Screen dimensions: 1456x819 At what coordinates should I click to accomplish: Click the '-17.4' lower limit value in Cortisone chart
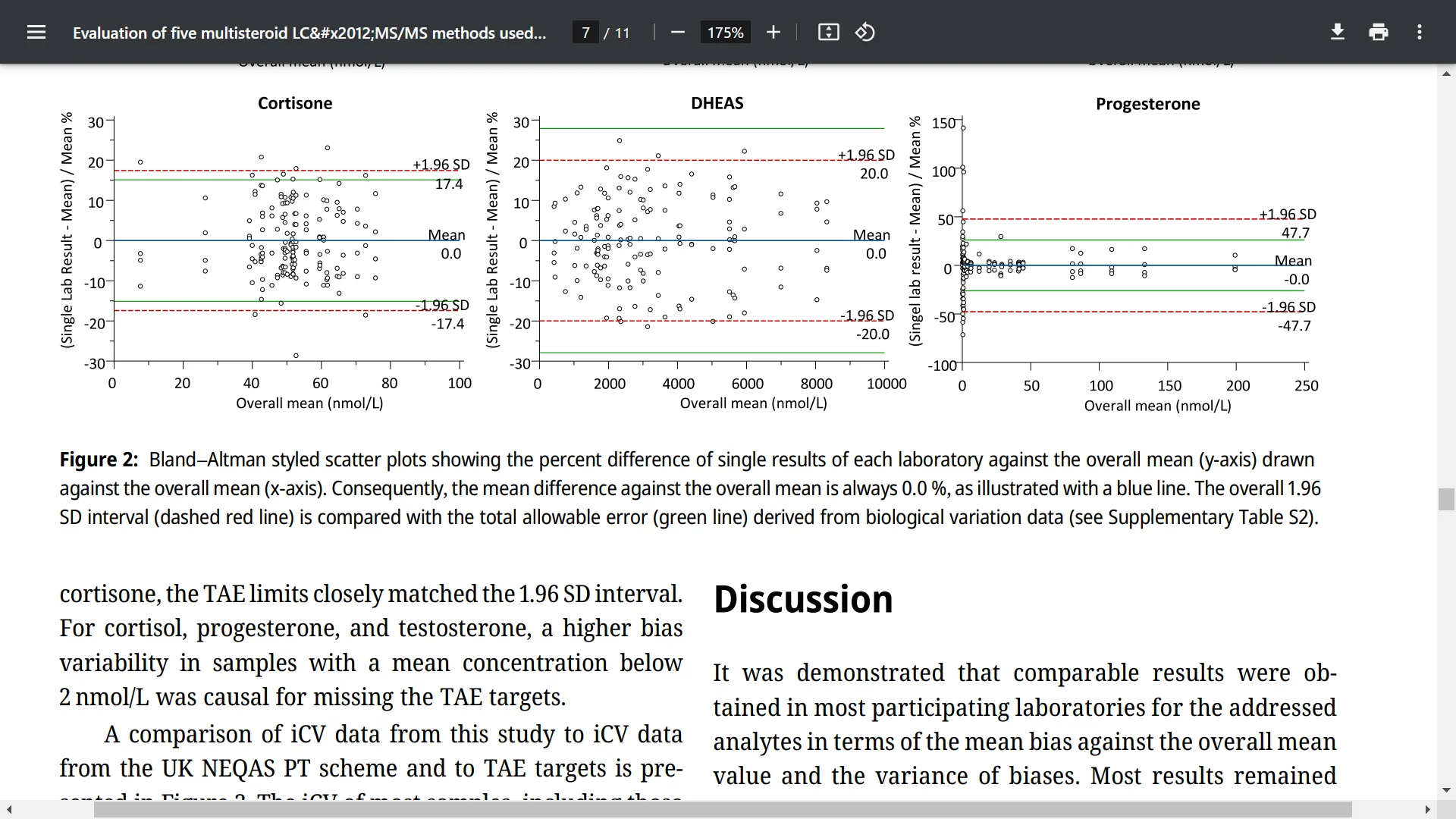(x=447, y=324)
